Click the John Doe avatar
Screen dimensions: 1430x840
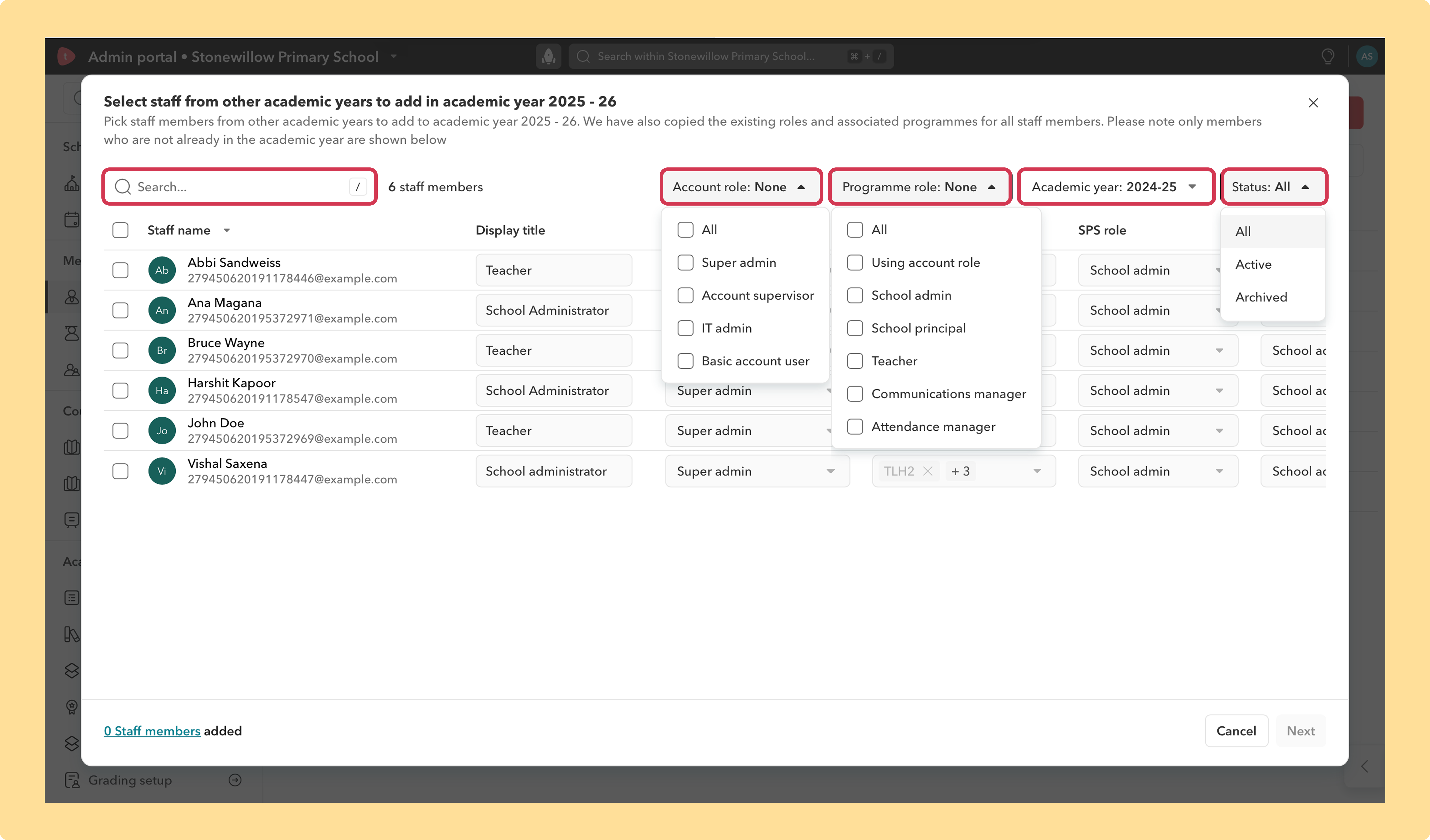pyautogui.click(x=162, y=430)
